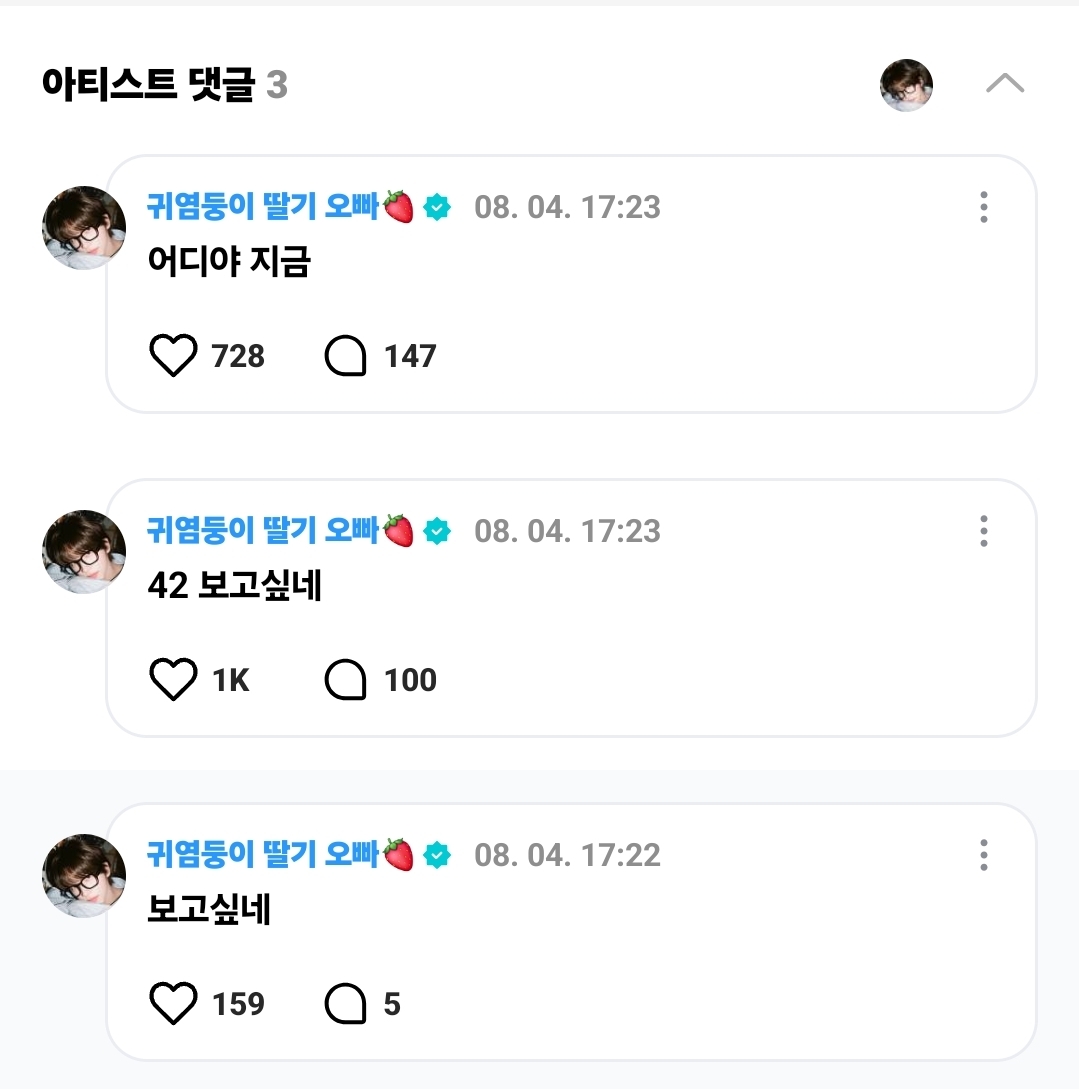Screen dimensions: 1079x1089
Task: Tap the verified badge on first comment
Action: [x=437, y=208]
